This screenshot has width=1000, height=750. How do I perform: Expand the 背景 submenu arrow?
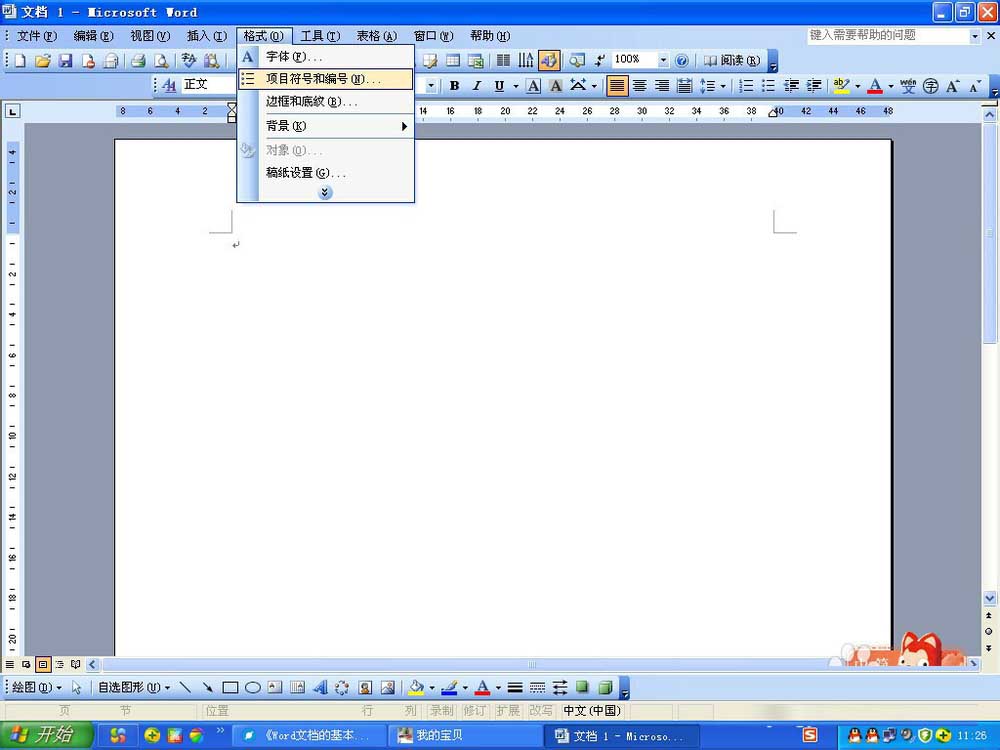coord(404,126)
